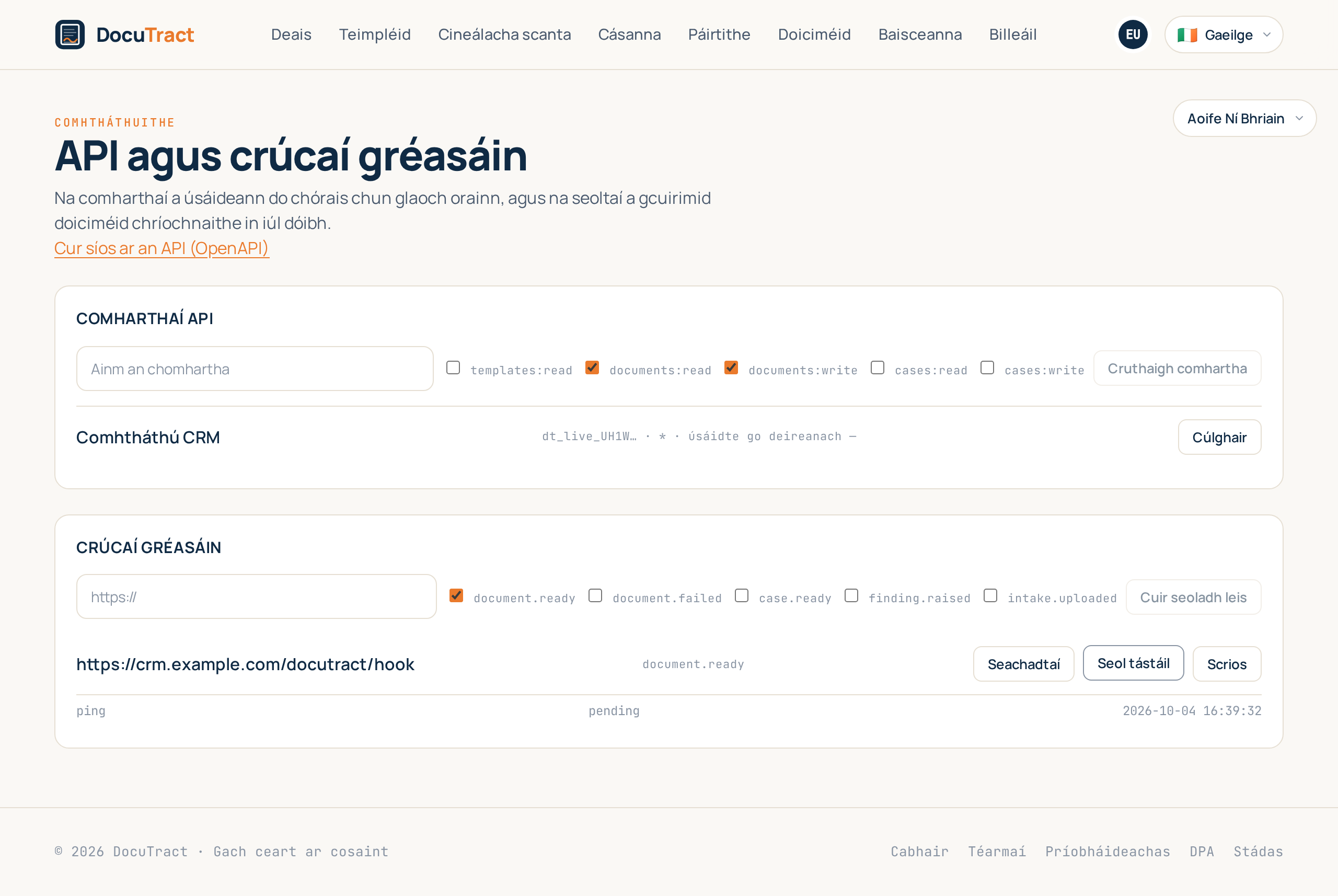The height and width of the screenshot is (896, 1338).
Task: Delete the webhook with Scrios
Action: tap(1227, 664)
